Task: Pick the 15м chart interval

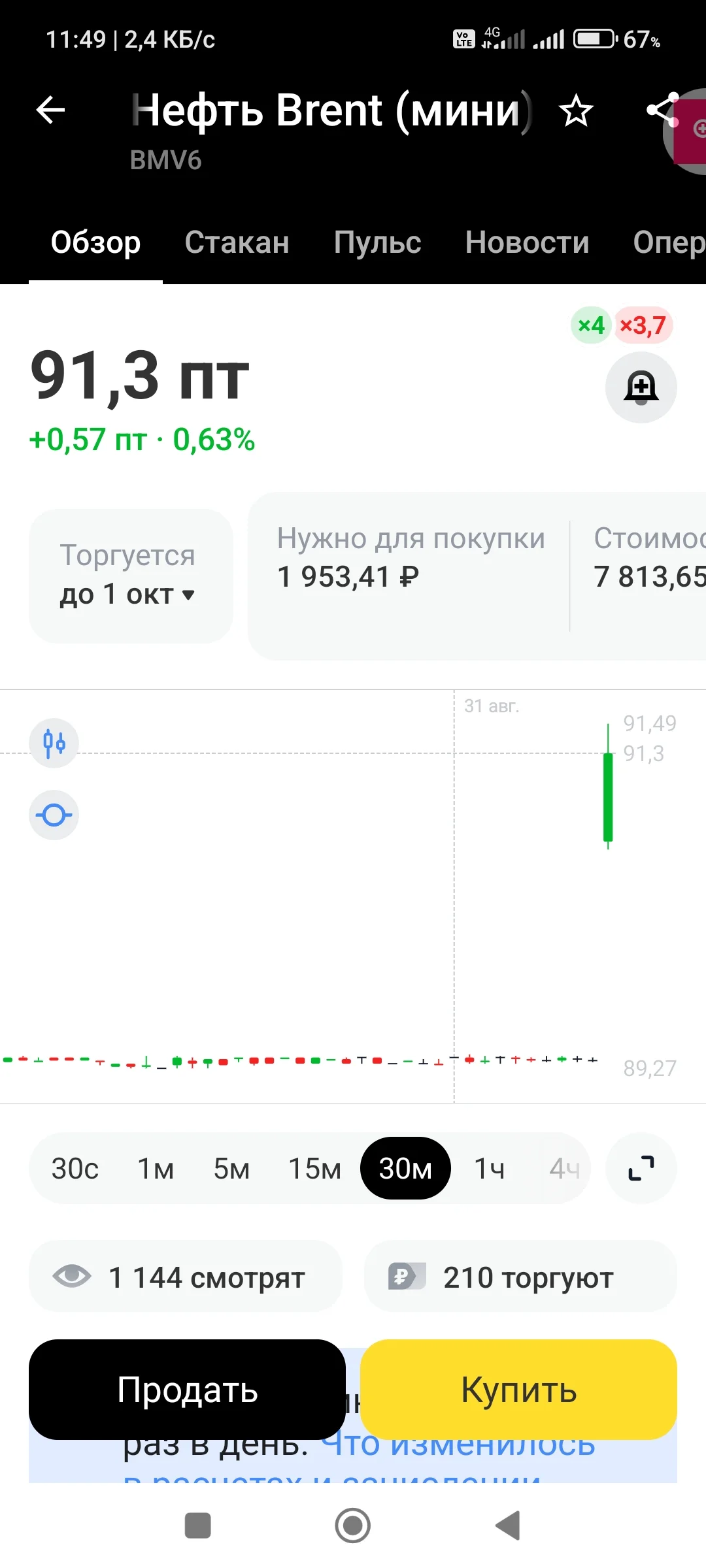Action: [x=315, y=1168]
